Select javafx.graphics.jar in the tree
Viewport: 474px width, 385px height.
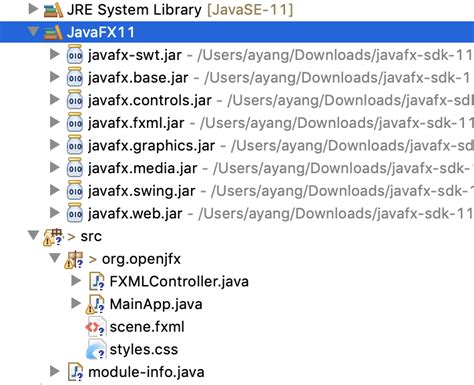coord(152,146)
